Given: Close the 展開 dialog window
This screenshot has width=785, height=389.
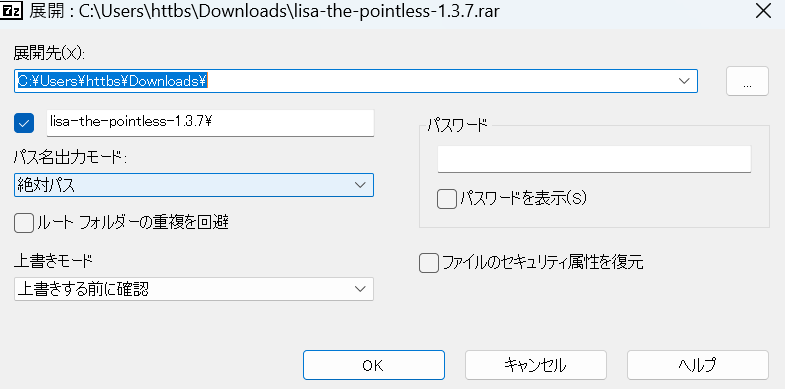Looking at the screenshot, I should coord(763,11).
